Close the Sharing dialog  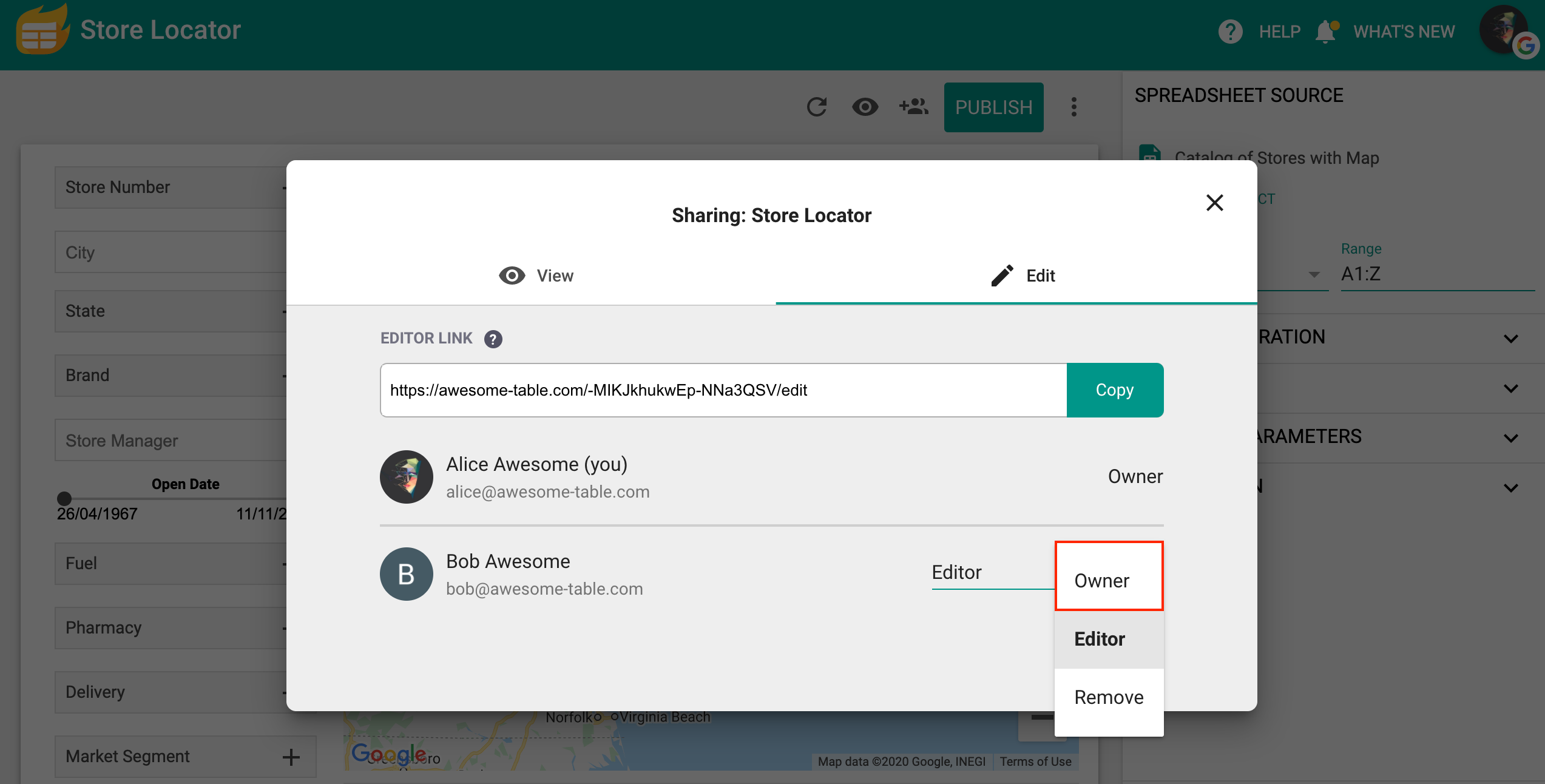(1214, 203)
